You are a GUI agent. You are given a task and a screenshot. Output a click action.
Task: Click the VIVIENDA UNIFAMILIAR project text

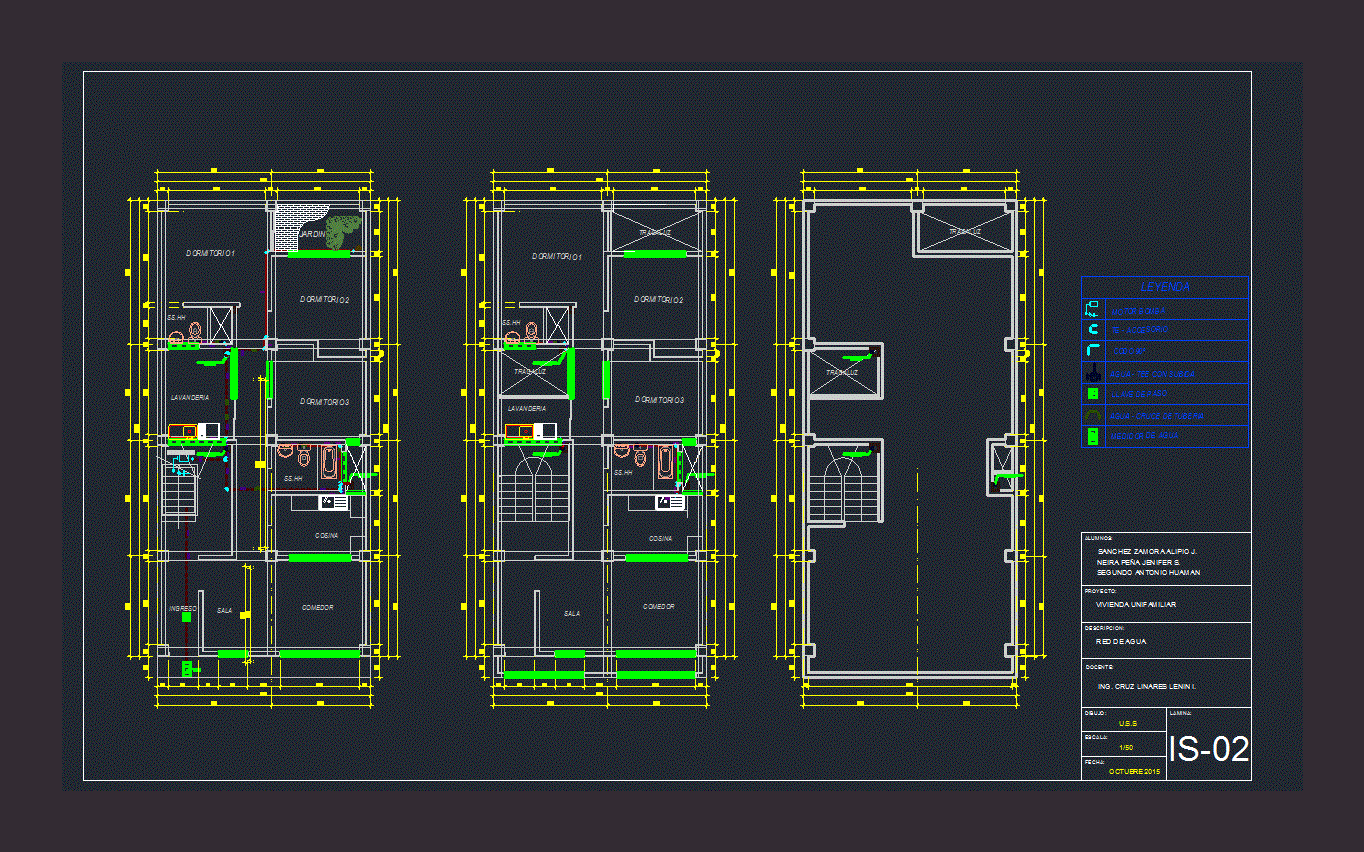1136,605
